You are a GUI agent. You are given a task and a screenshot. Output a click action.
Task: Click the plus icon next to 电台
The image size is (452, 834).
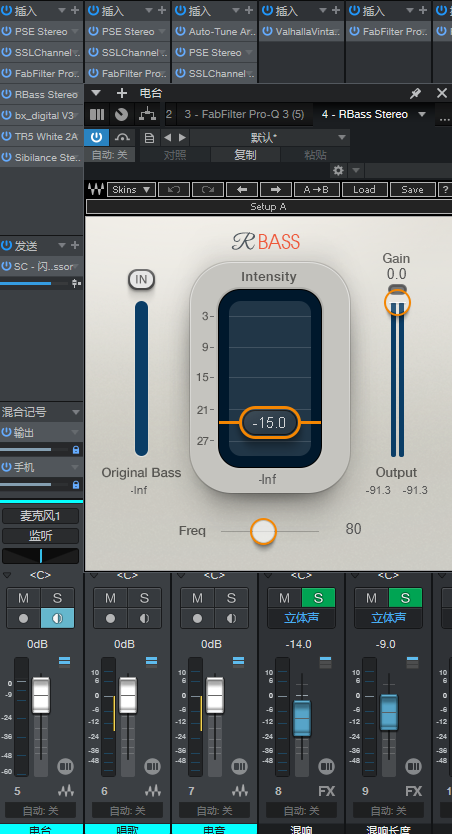coord(122,93)
